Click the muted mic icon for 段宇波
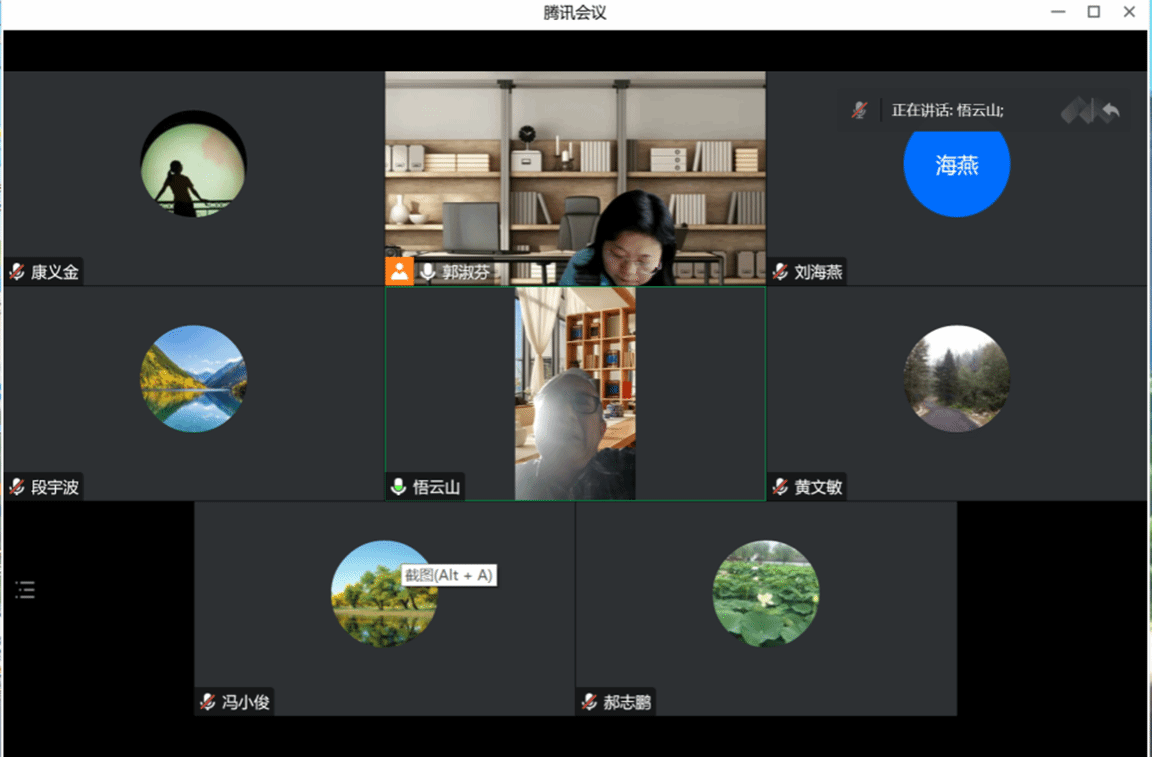The image size is (1152, 757). point(16,487)
